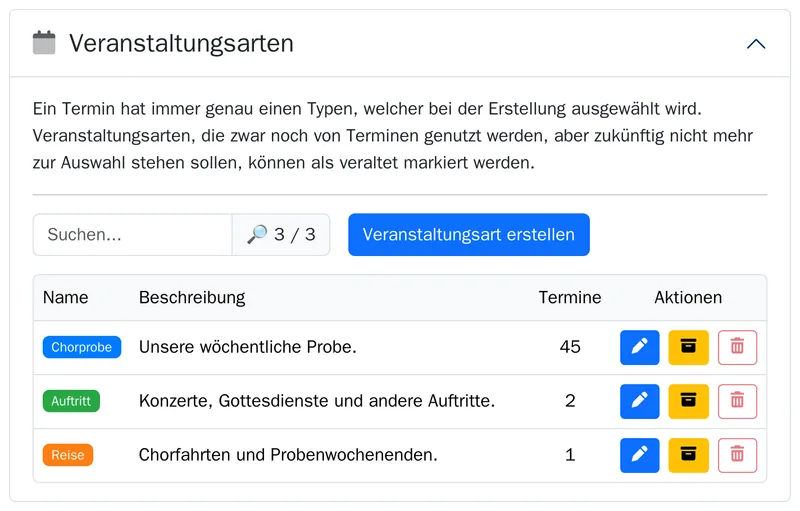800x511 pixels.
Task: Delete the Reise event type
Action: [x=737, y=455]
